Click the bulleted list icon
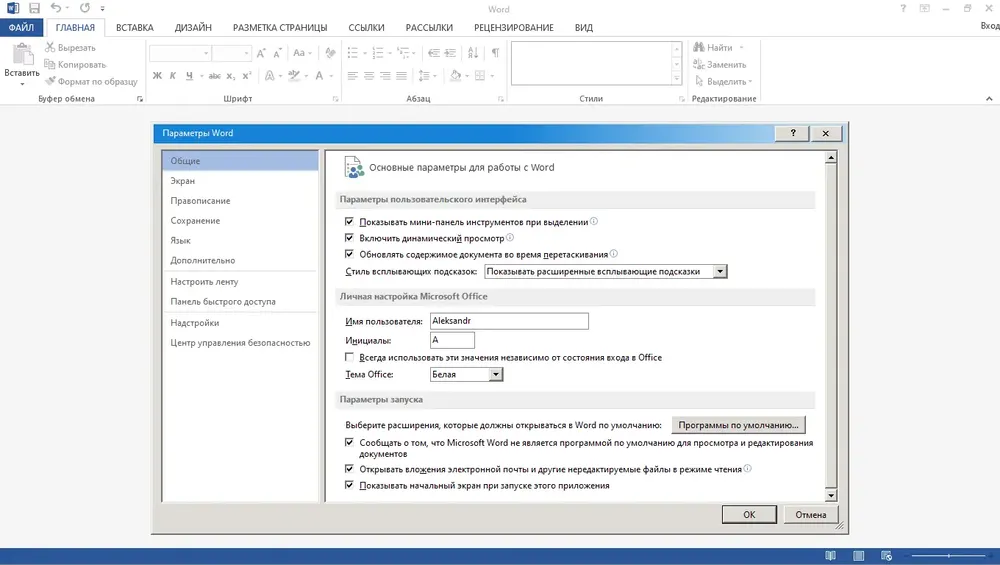Screen dimensions: 1000x565 point(352,53)
